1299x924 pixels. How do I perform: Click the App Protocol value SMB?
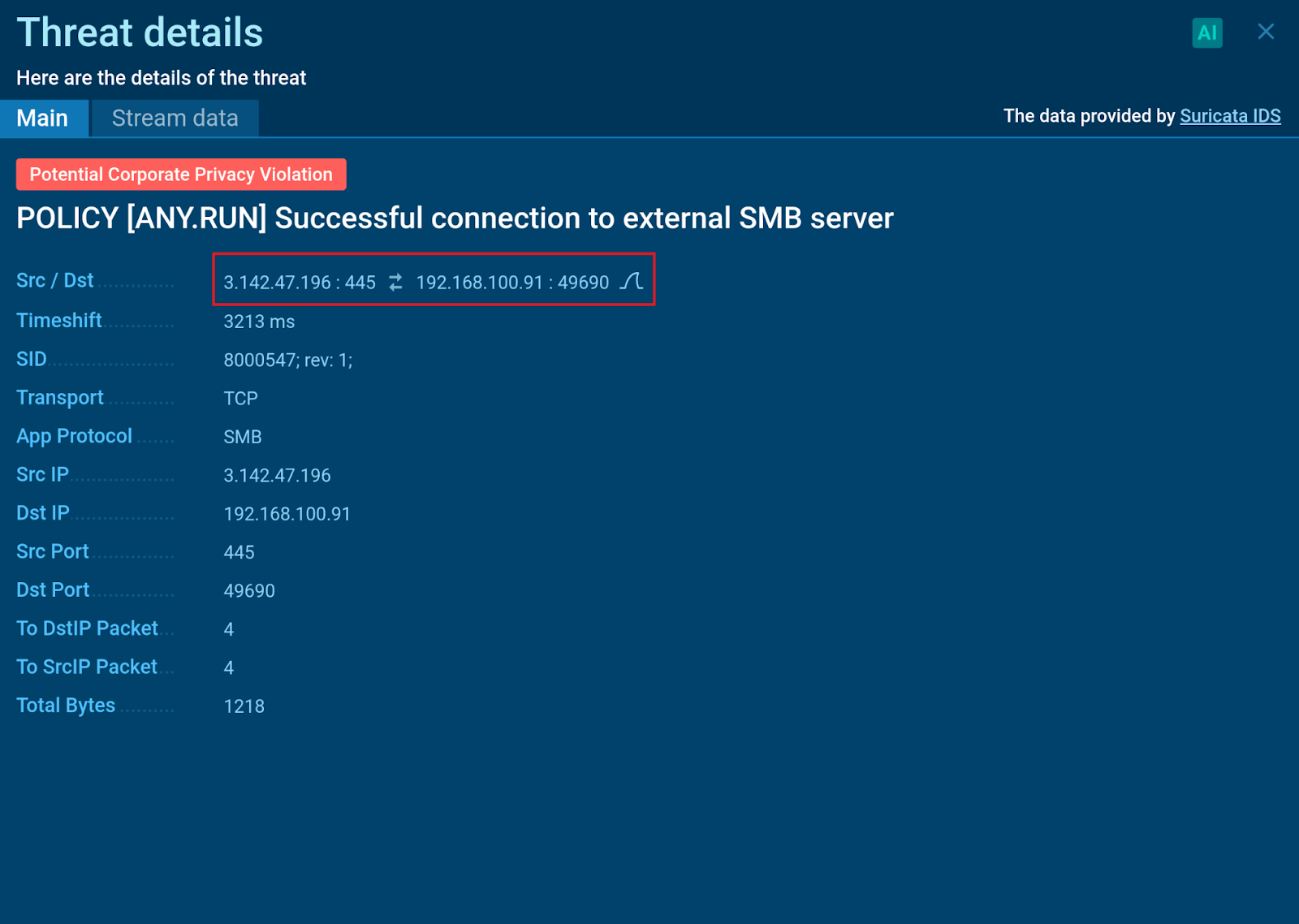coord(242,437)
